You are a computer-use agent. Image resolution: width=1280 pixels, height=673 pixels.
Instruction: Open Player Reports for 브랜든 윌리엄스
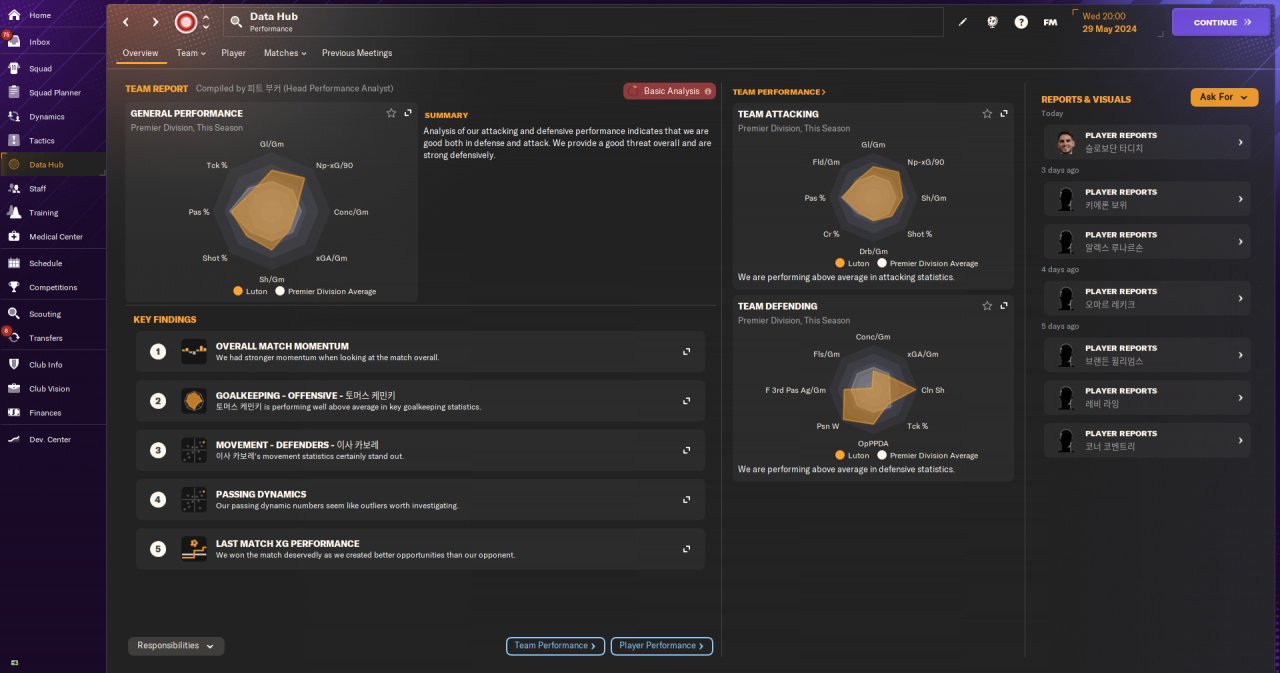[1147, 355]
